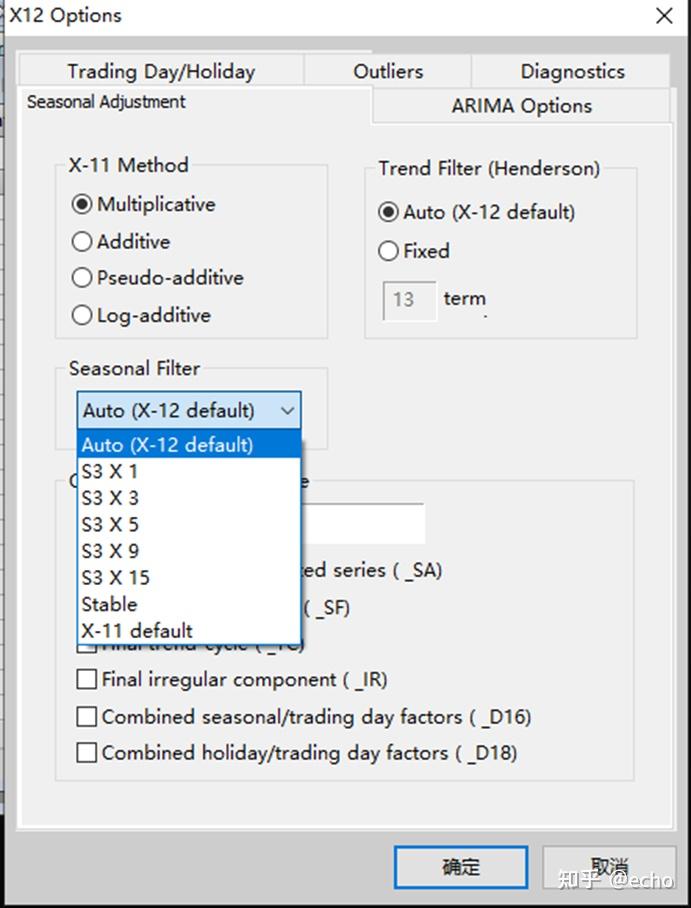Collapse the Seasonal Filter dropdown arrow
The height and width of the screenshot is (908, 691).
coord(287,410)
